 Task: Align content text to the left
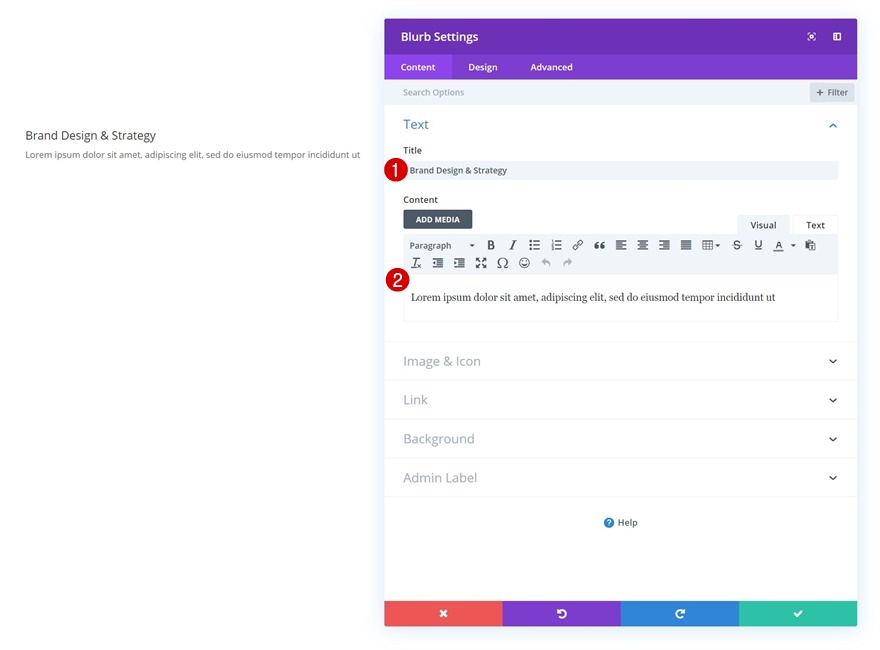tap(621, 245)
